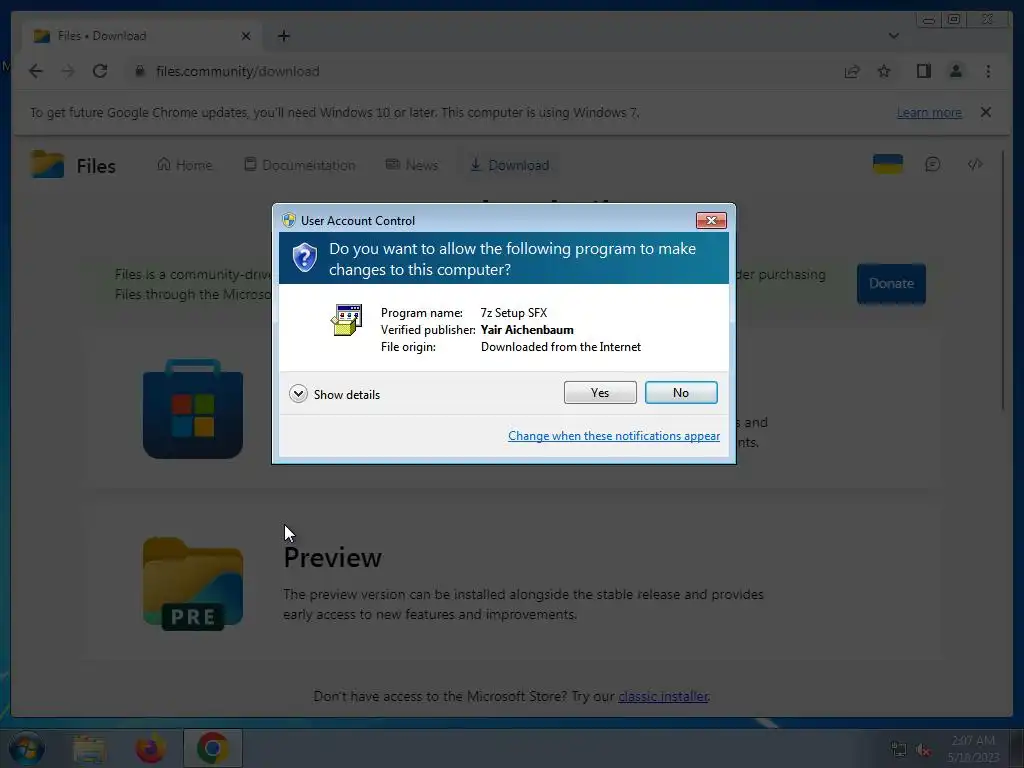1024x768 pixels.
Task: Open the Windows Start button
Action: [25, 748]
